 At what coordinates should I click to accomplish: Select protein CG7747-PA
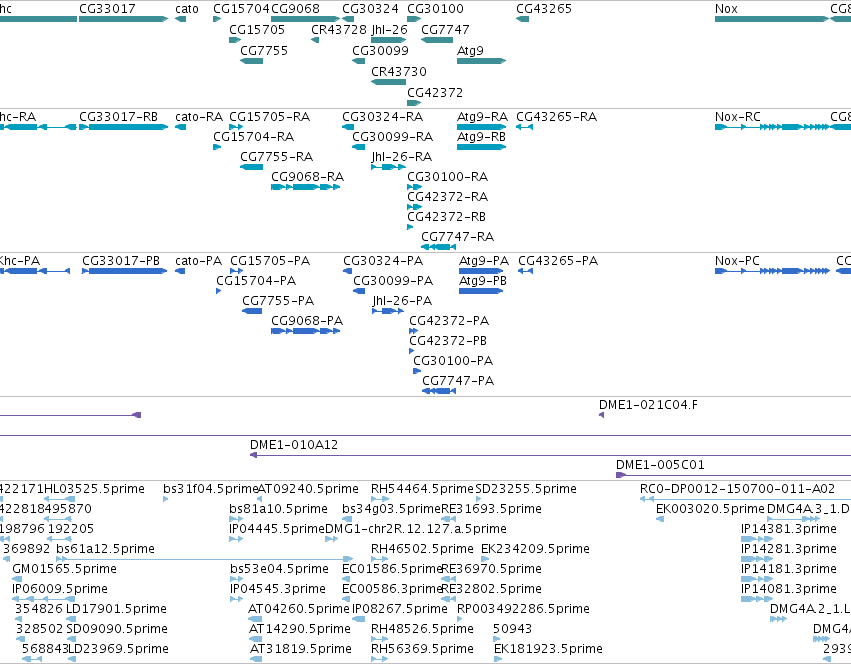[x=458, y=381]
